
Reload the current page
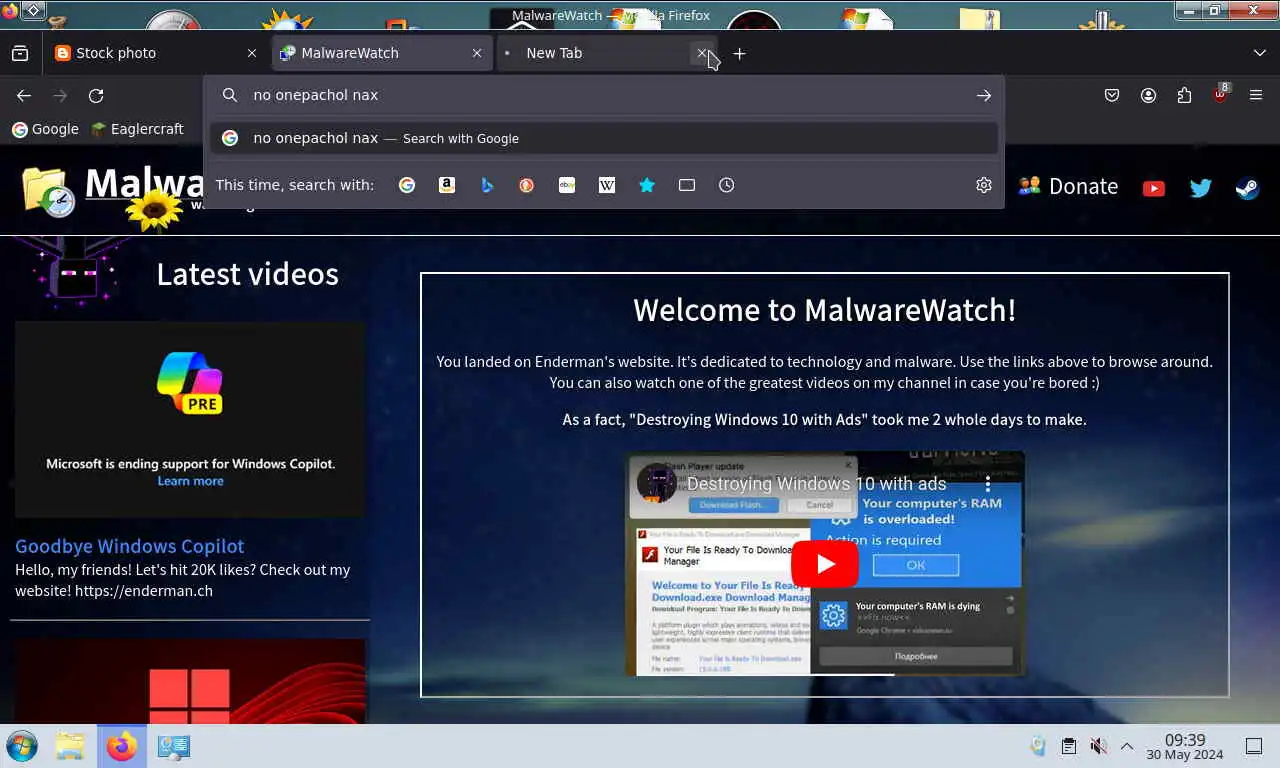pos(96,95)
